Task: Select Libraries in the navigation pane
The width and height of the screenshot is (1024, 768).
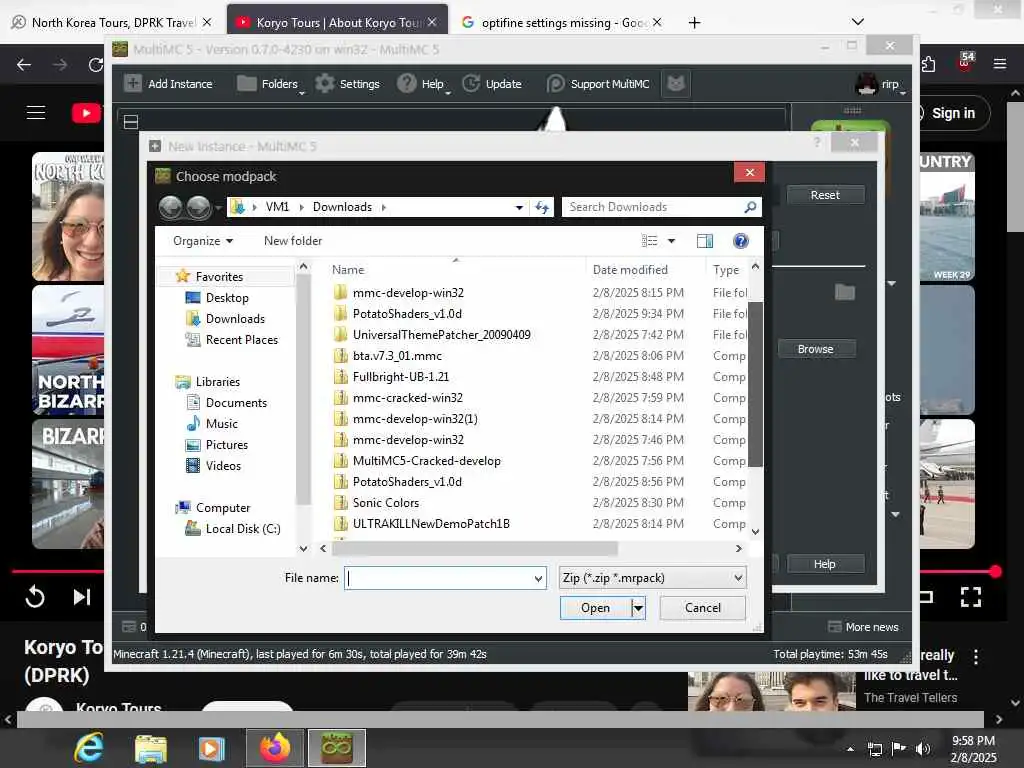Action: [x=217, y=382]
